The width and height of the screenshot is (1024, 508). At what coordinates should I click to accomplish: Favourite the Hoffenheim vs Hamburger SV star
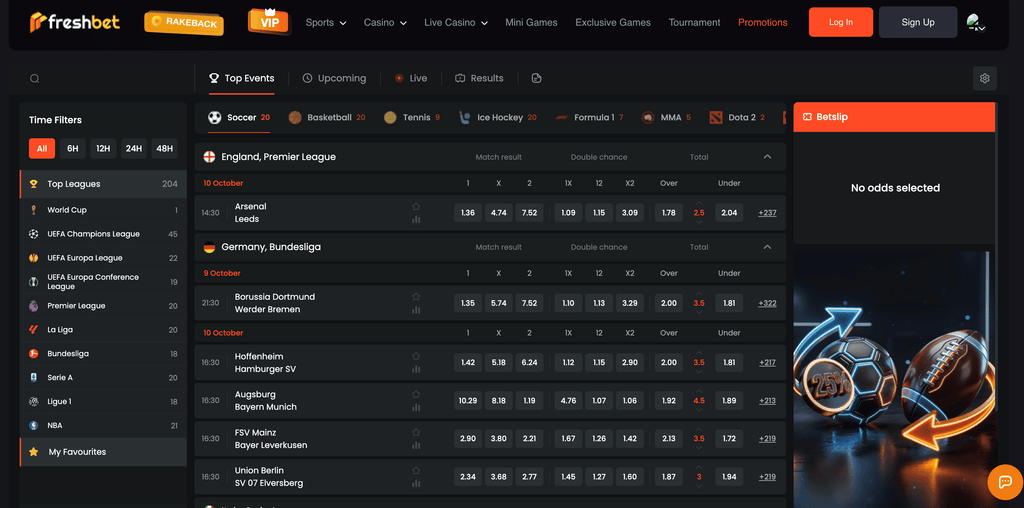point(416,357)
